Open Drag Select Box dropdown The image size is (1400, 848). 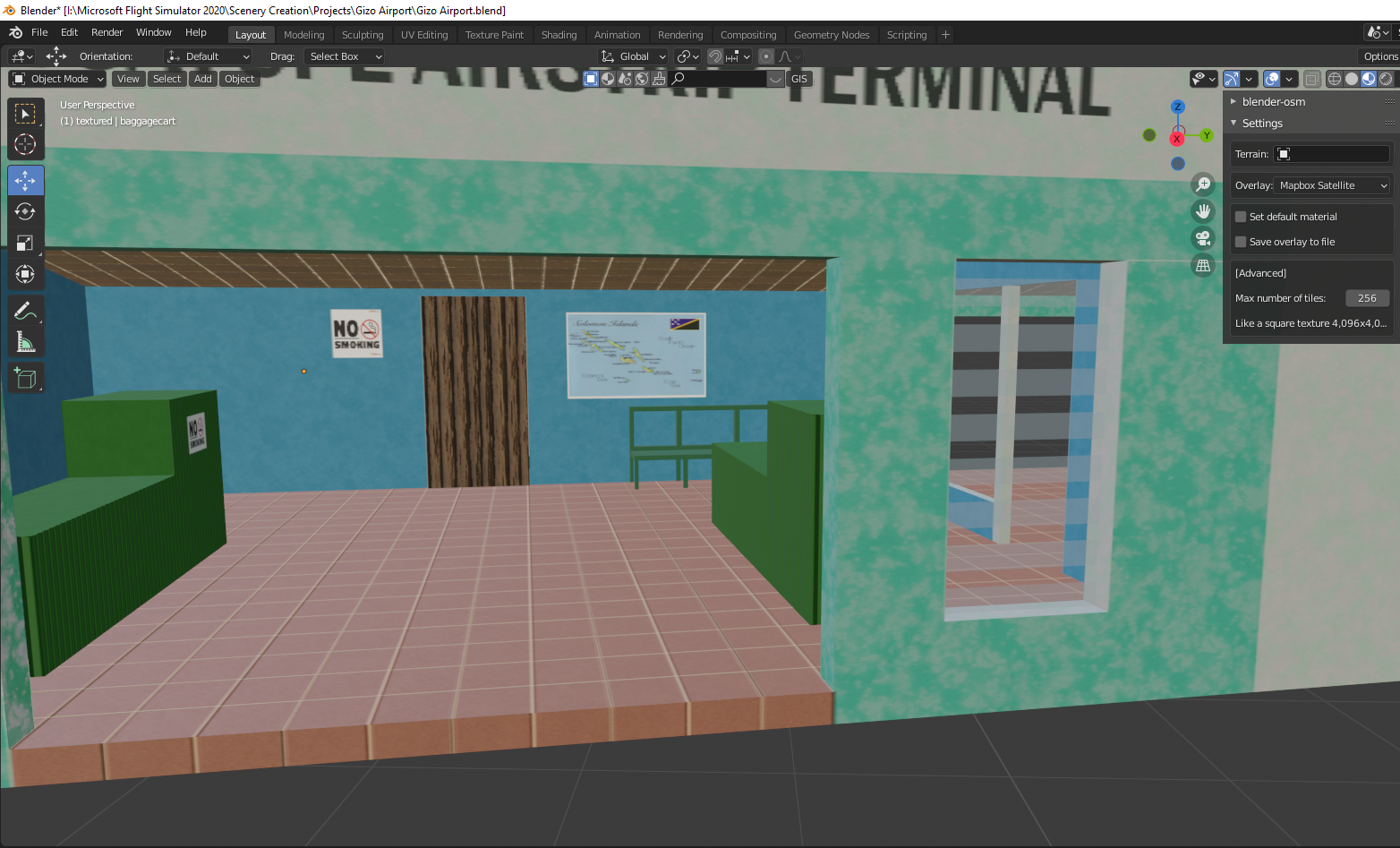click(345, 56)
